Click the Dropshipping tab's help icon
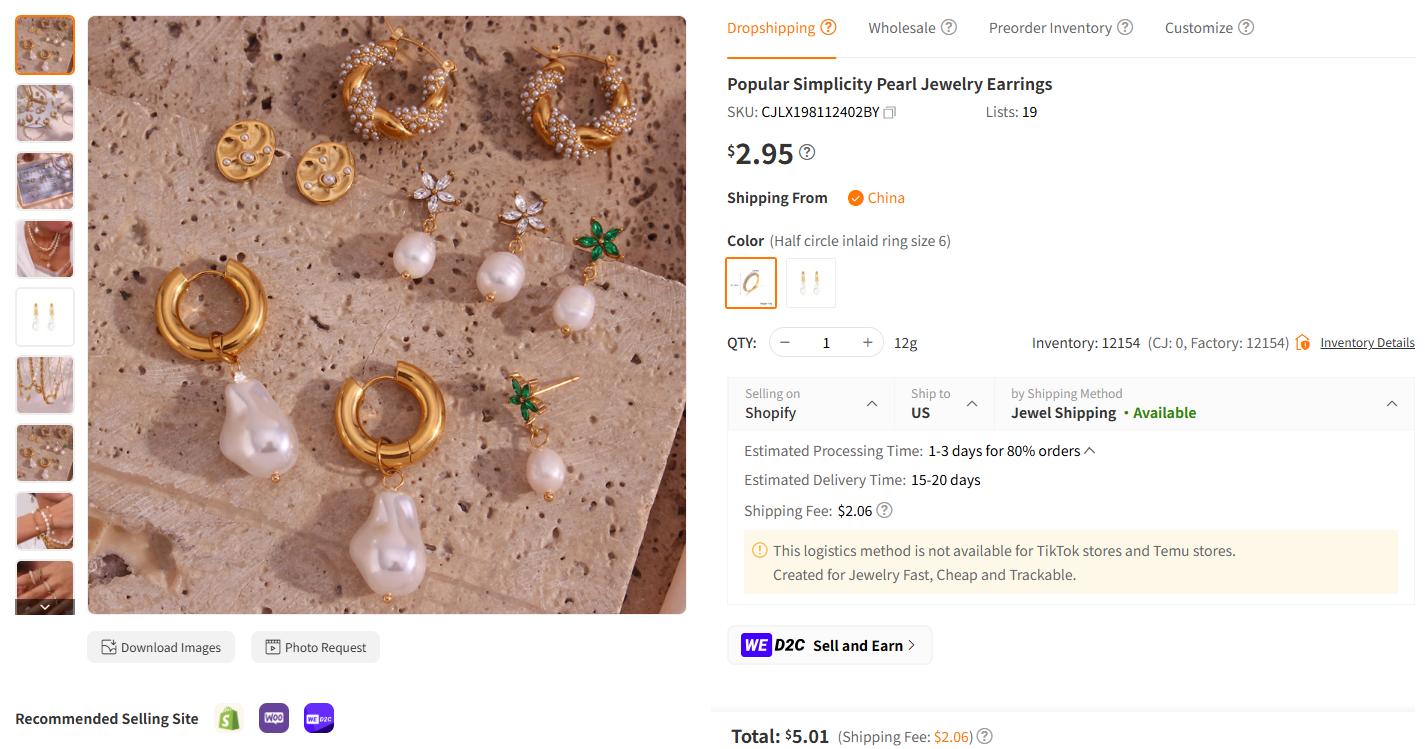This screenshot has height=749, width=1425. click(x=829, y=27)
